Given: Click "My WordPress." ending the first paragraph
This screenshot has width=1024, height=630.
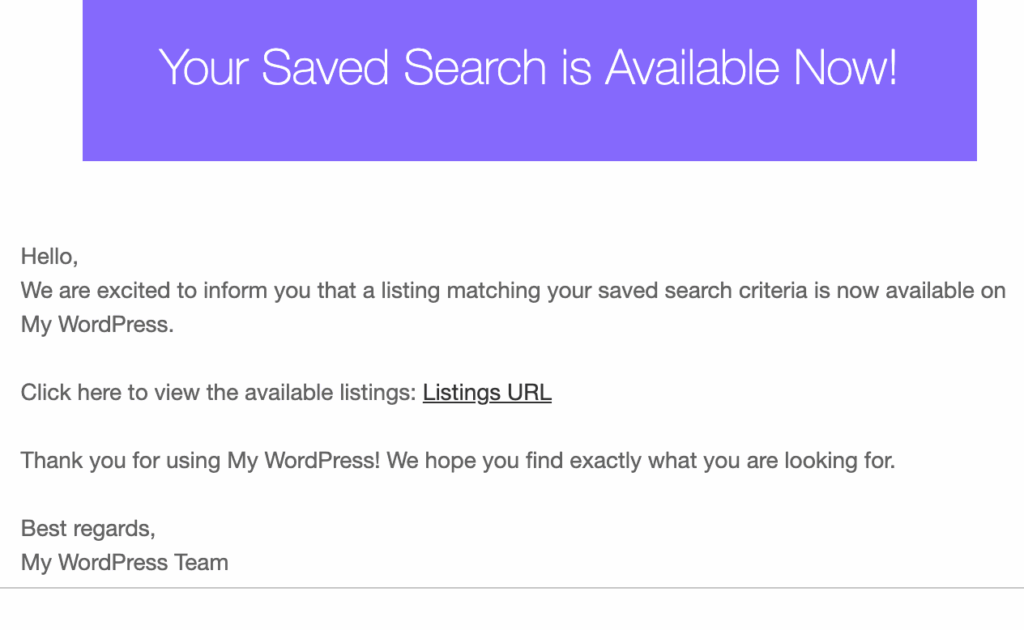Looking at the screenshot, I should point(97,325).
